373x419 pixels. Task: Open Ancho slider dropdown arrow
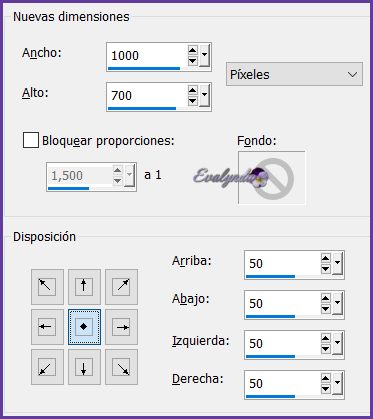pyautogui.click(x=204, y=56)
